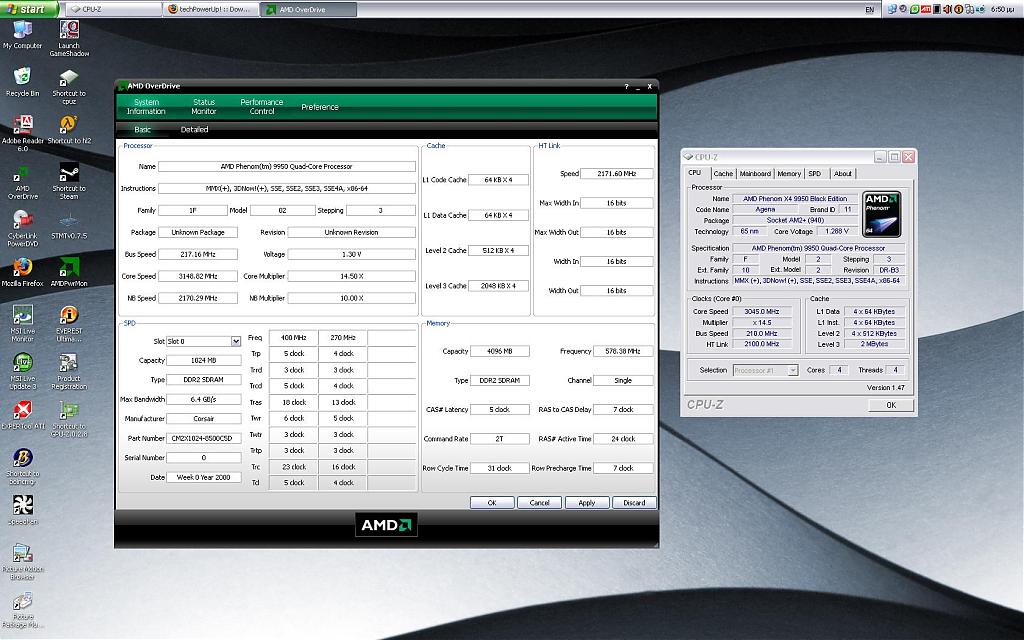Click Code Name Agena in CPU-Z

pos(765,210)
